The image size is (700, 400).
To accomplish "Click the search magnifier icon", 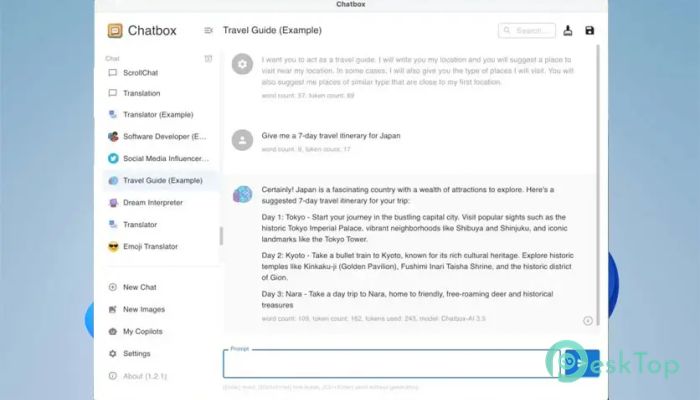I will [x=507, y=30].
